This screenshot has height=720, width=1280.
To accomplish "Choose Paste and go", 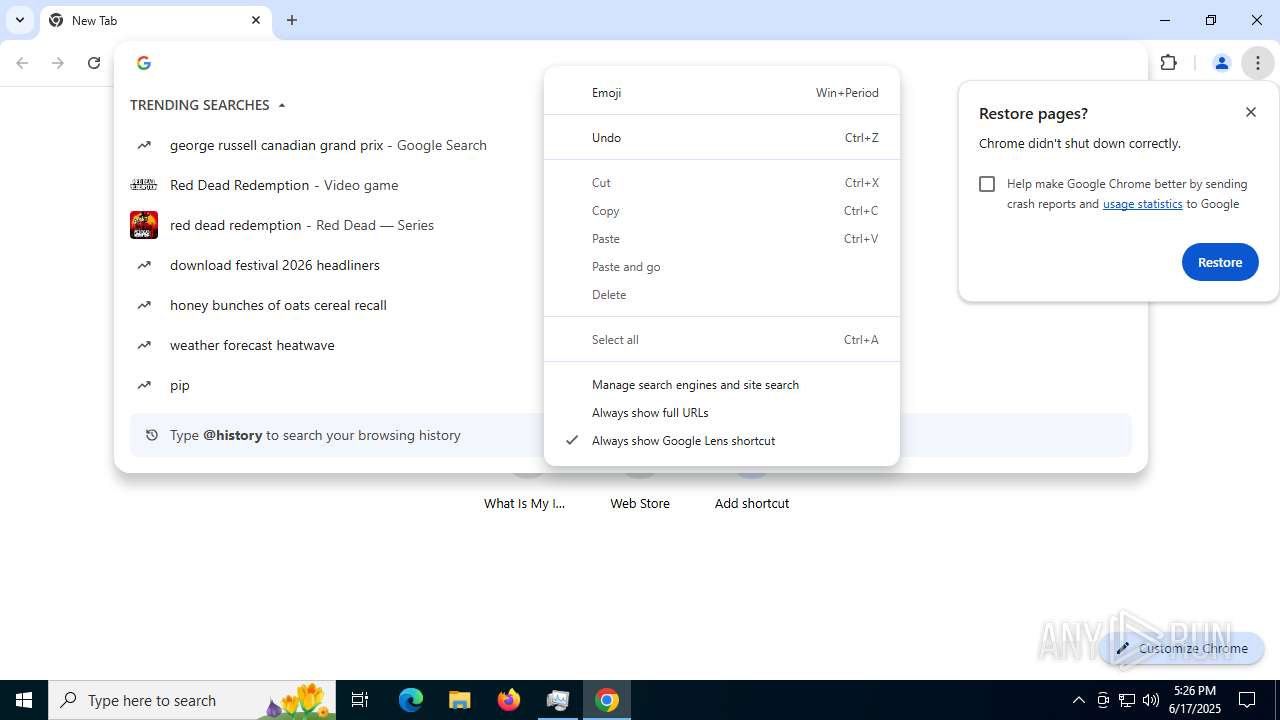I will pos(722,267).
